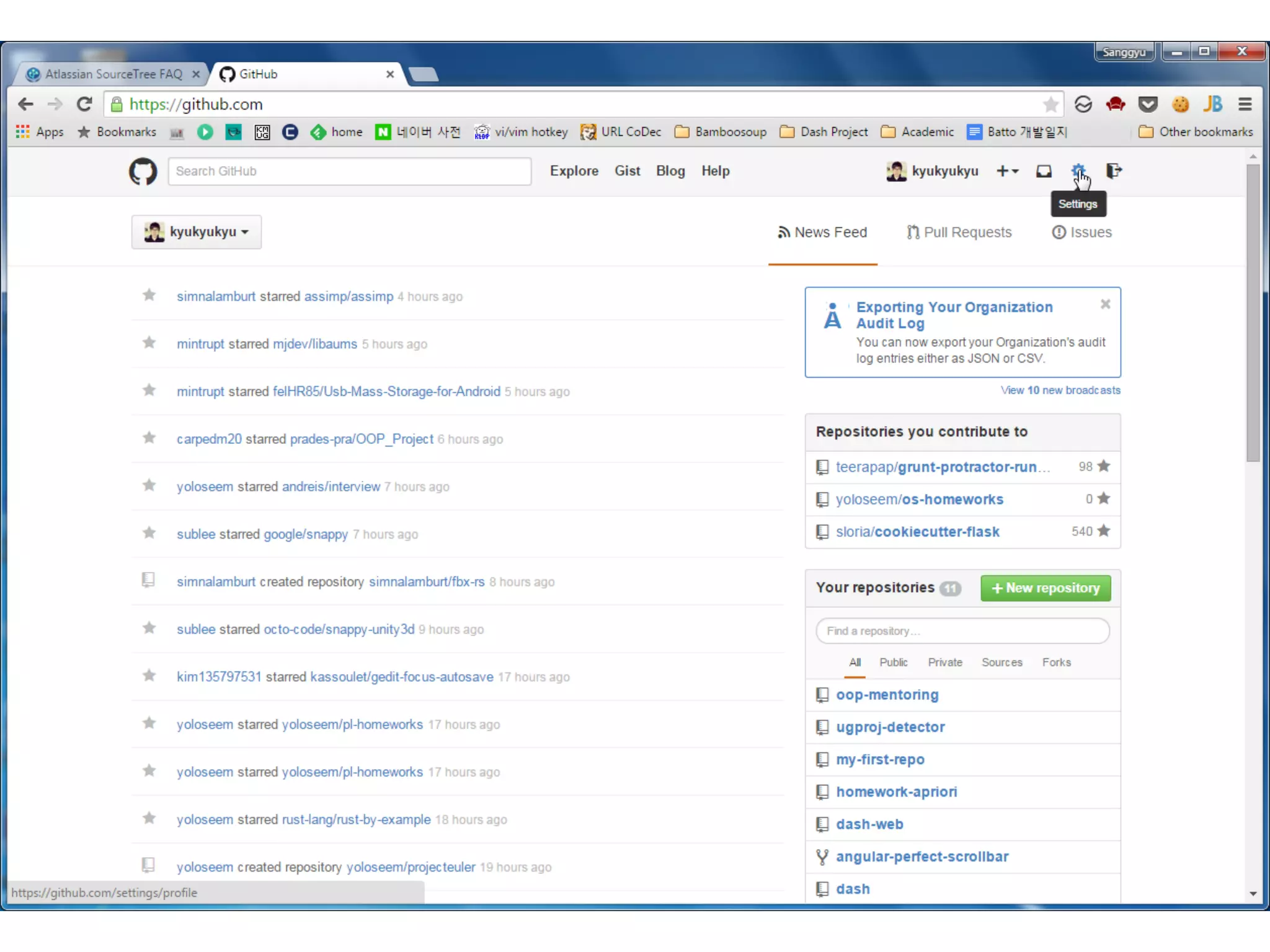The width and height of the screenshot is (1270, 952).
Task: Filter repositories by Public
Action: coord(893,662)
